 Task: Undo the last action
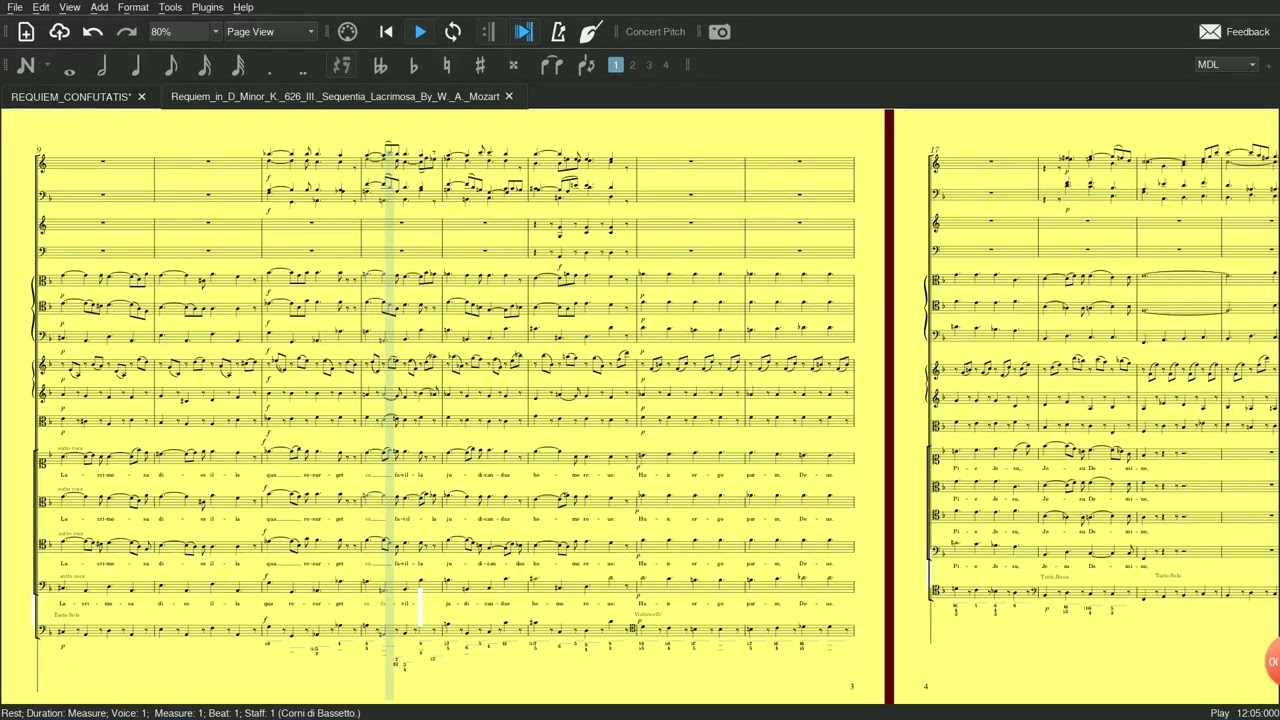click(92, 32)
